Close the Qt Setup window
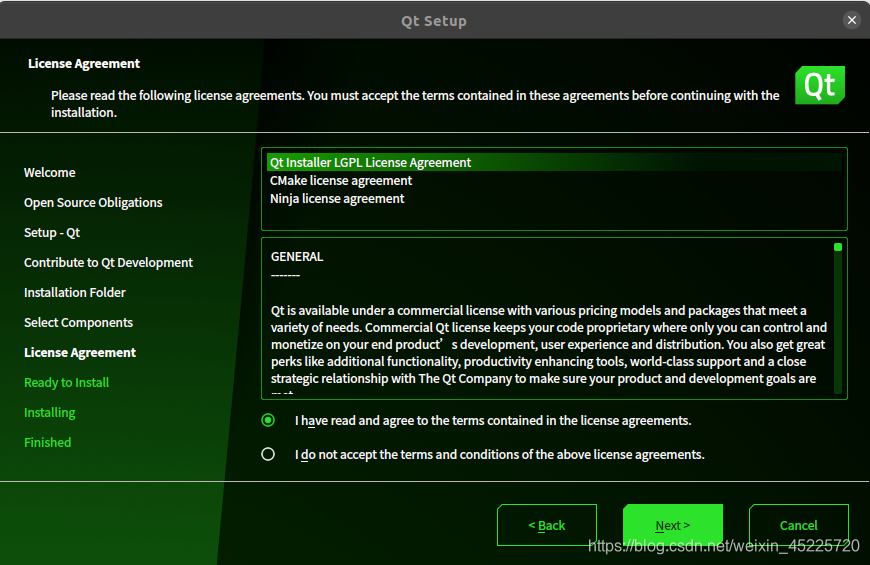The height and width of the screenshot is (565, 870). click(852, 21)
